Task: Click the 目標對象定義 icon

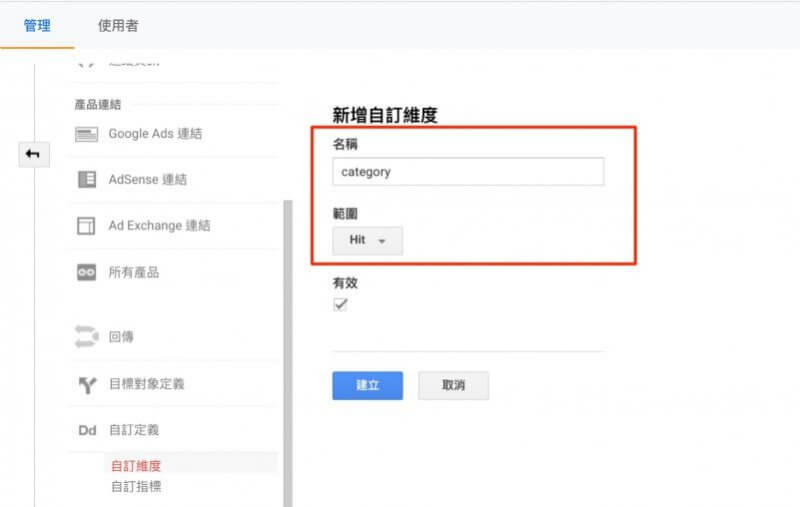Action: pos(87,385)
